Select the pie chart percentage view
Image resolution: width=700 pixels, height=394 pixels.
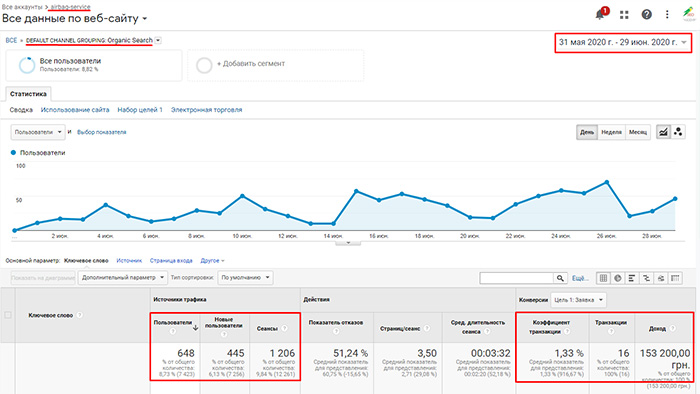click(617, 278)
